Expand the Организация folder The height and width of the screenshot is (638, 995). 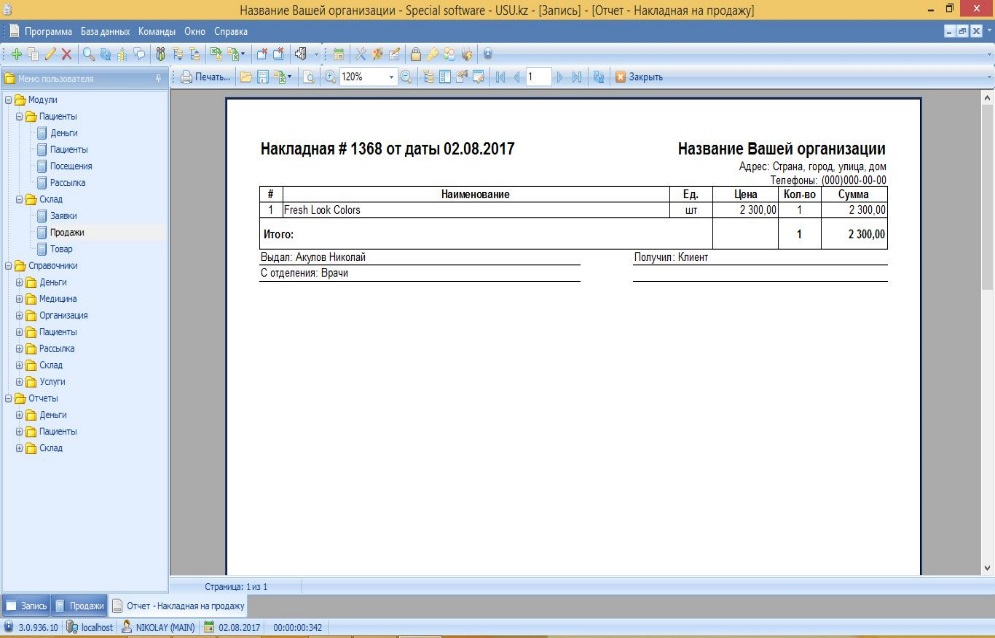tap(19, 315)
